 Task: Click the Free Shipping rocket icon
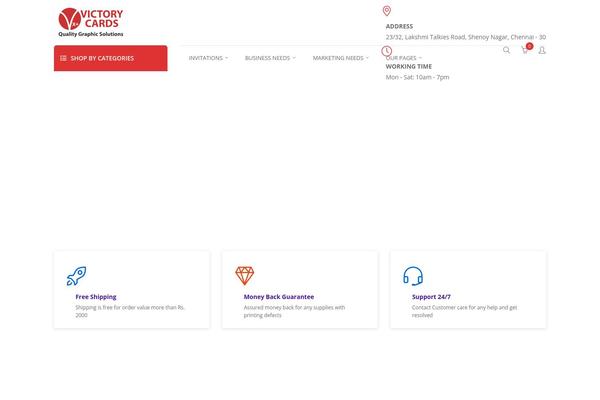coord(76,276)
